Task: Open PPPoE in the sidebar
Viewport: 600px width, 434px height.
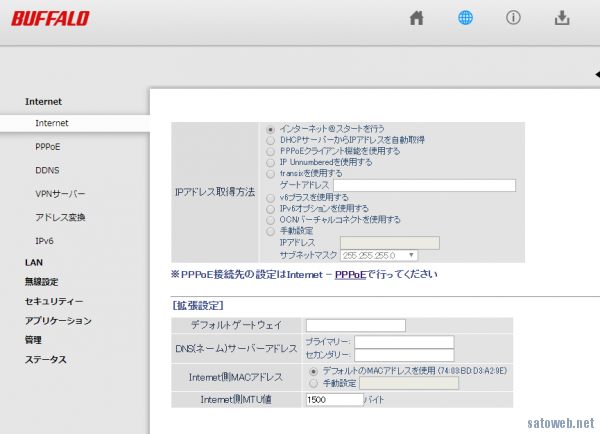Action: click(48, 147)
